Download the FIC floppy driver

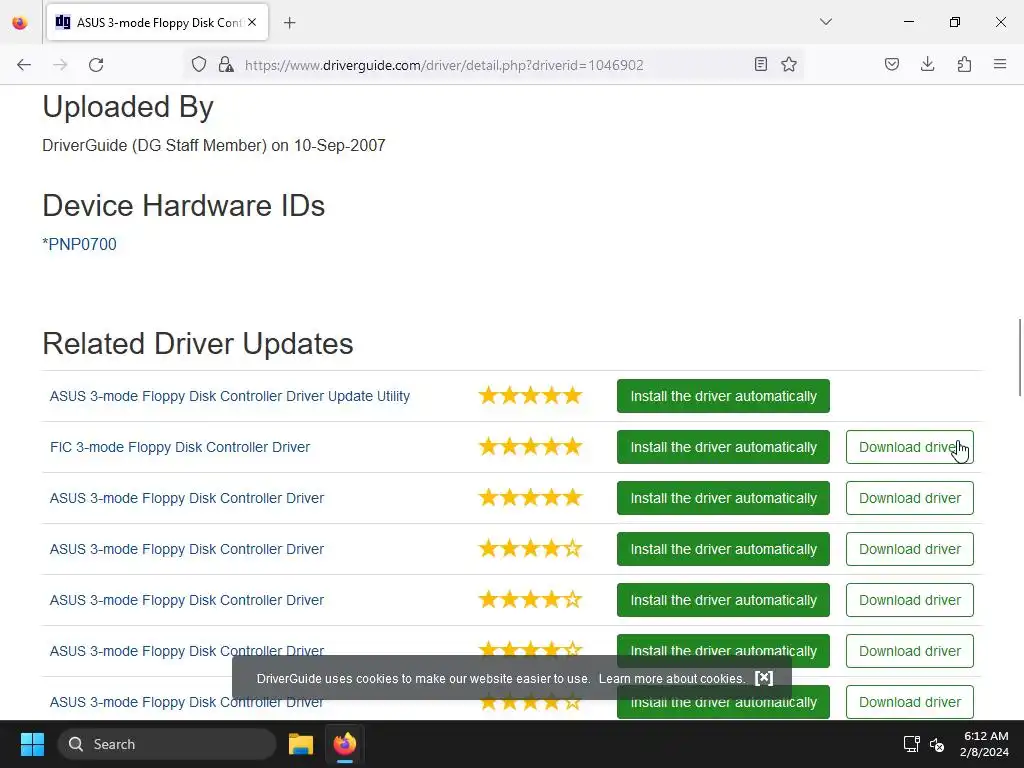click(910, 447)
